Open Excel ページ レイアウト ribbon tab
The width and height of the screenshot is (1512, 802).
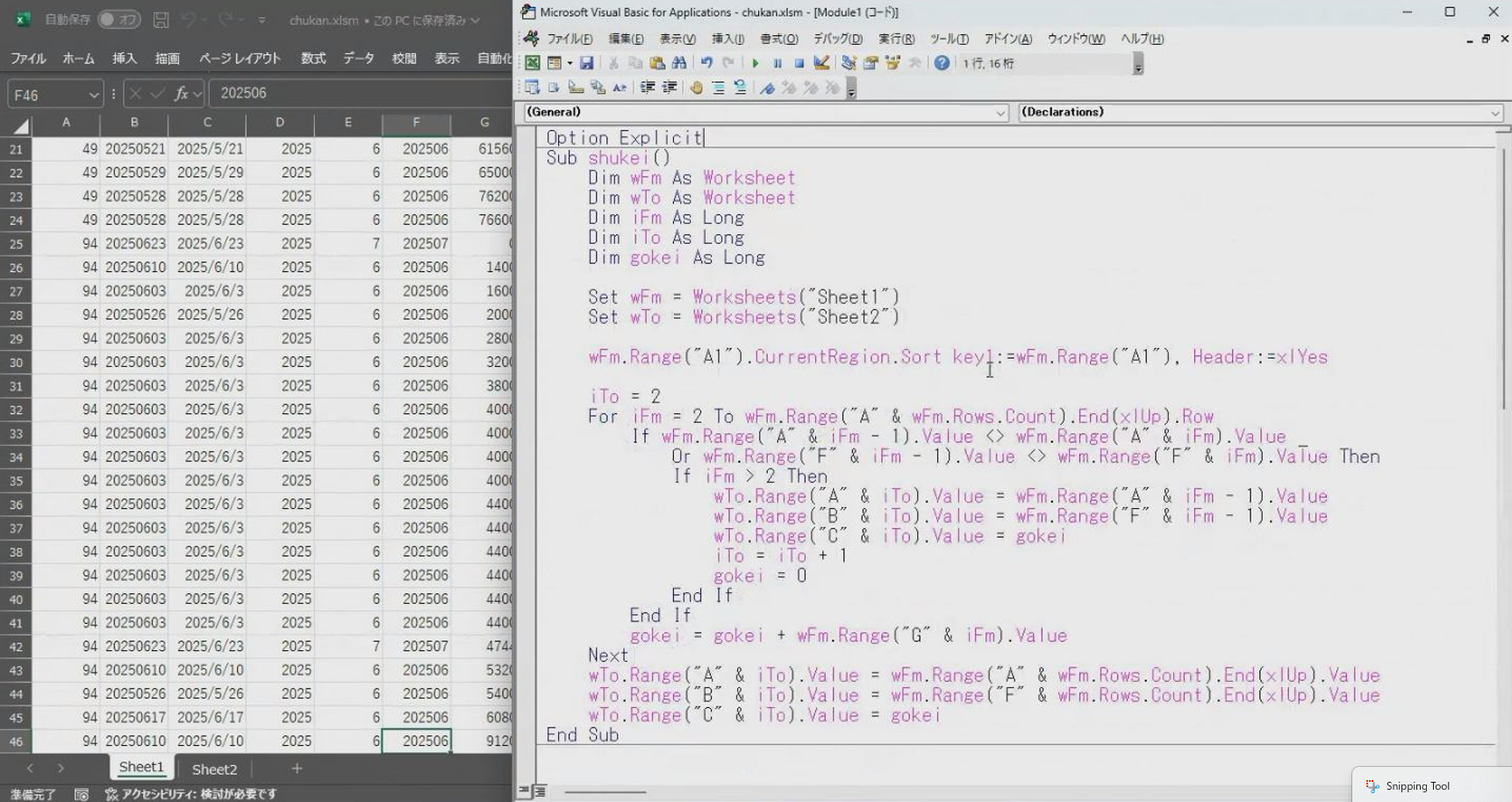point(240,58)
